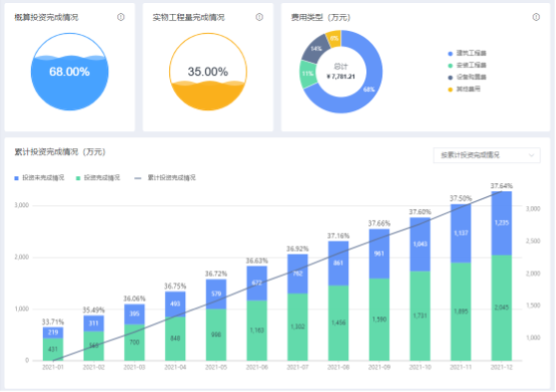
Task: Click the 37.50% label above 2021-11
Action: pyautogui.click(x=461, y=199)
